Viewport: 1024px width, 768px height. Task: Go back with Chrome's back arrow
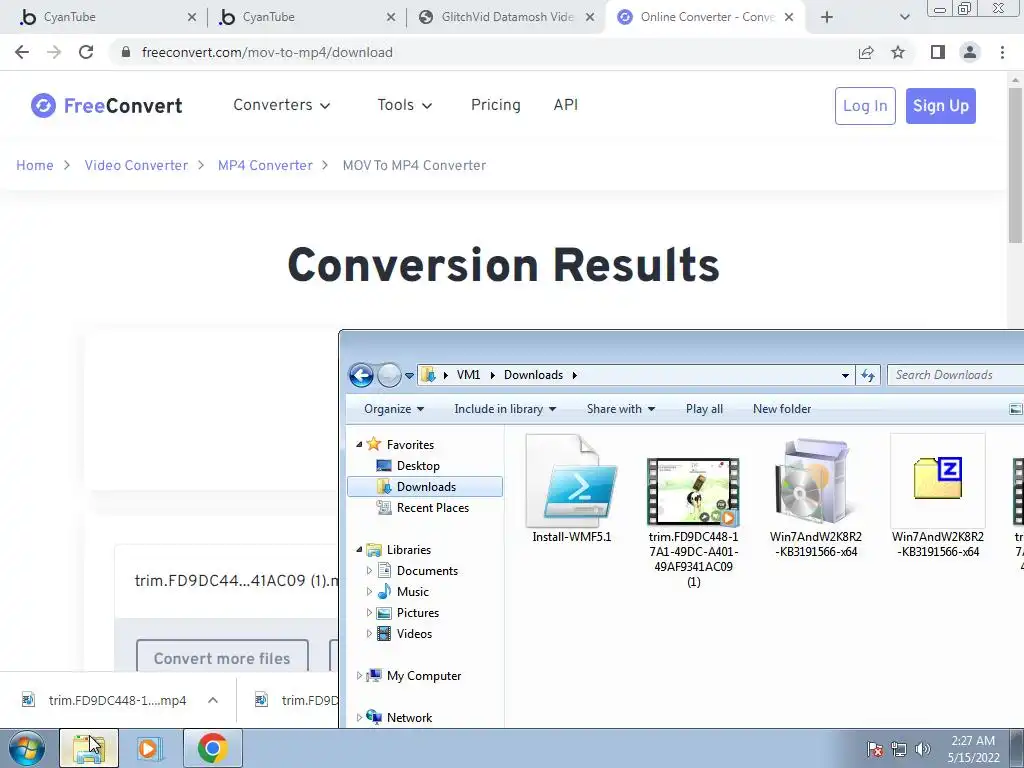22,52
